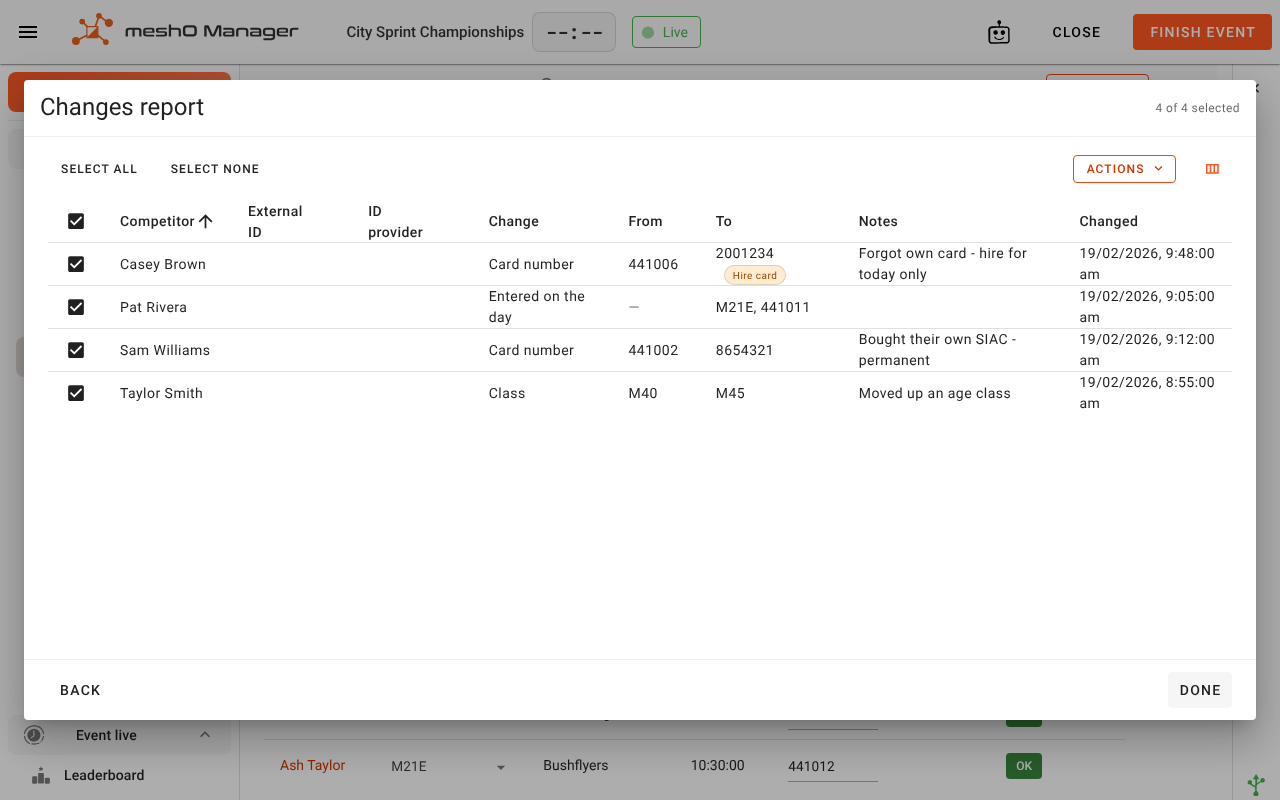Click the Casey Brown name cell
Screen dimensions: 1280x800
[x=163, y=264]
